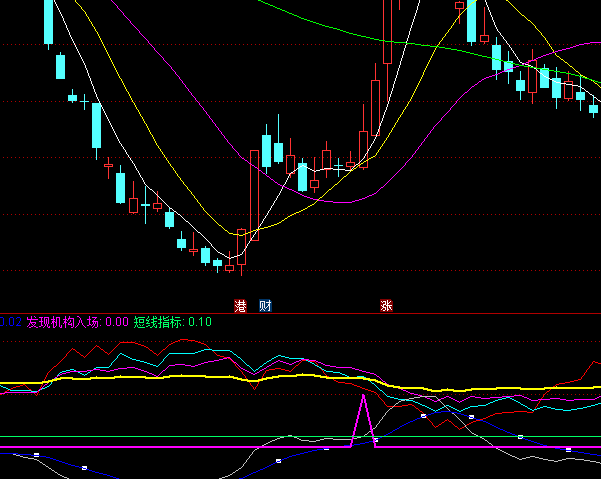Click the red candlestick at the top right peak
Viewport: 601px width, 479px height.
coord(460,6)
